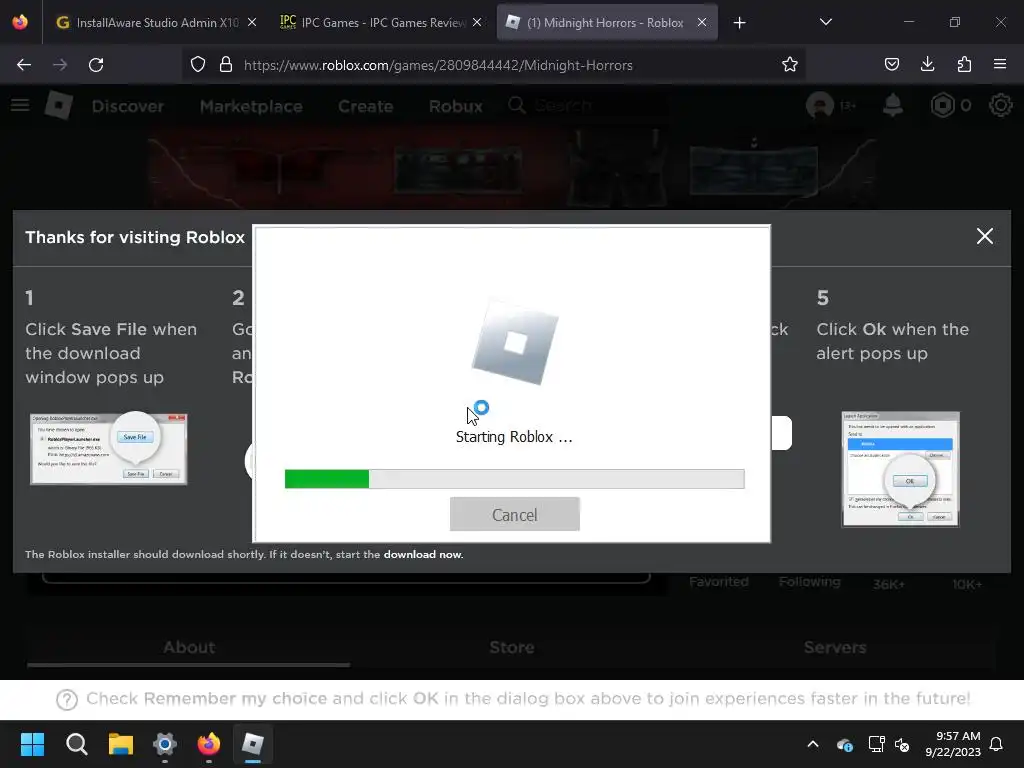1024x768 pixels.
Task: Bookmark this page with the star icon
Action: point(790,65)
